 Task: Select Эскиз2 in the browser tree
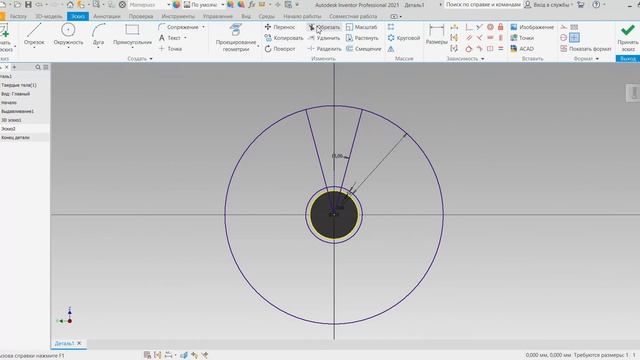8,129
